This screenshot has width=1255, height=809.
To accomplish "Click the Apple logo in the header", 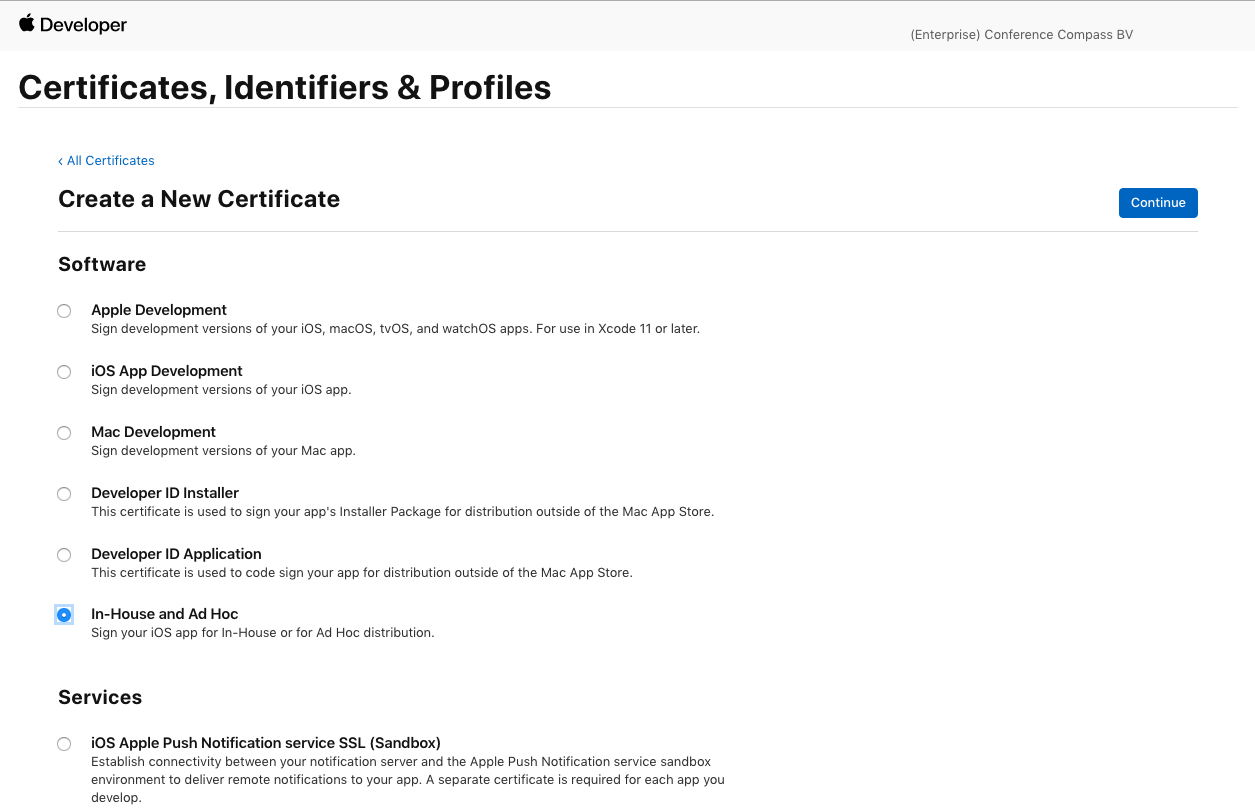I will pyautogui.click(x=27, y=24).
